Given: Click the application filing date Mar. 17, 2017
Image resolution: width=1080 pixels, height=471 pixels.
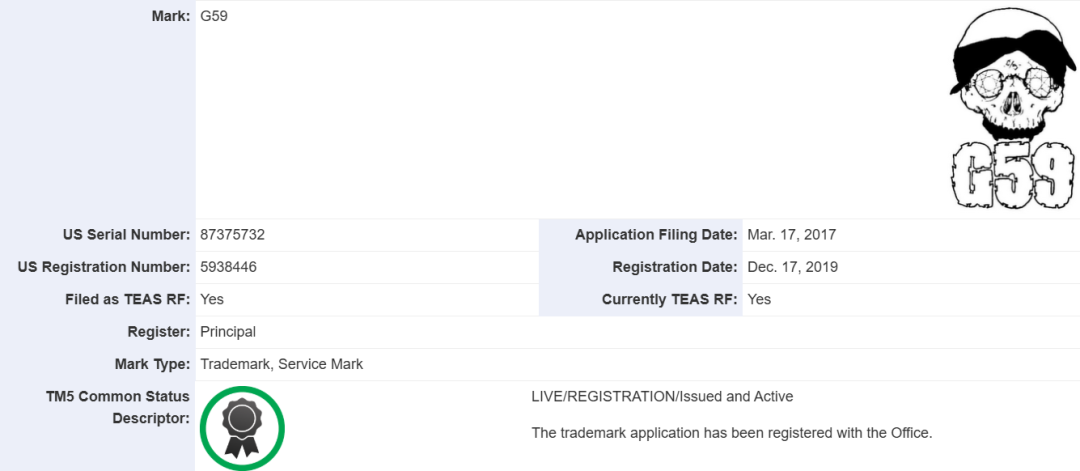Looking at the screenshot, I should point(791,235).
